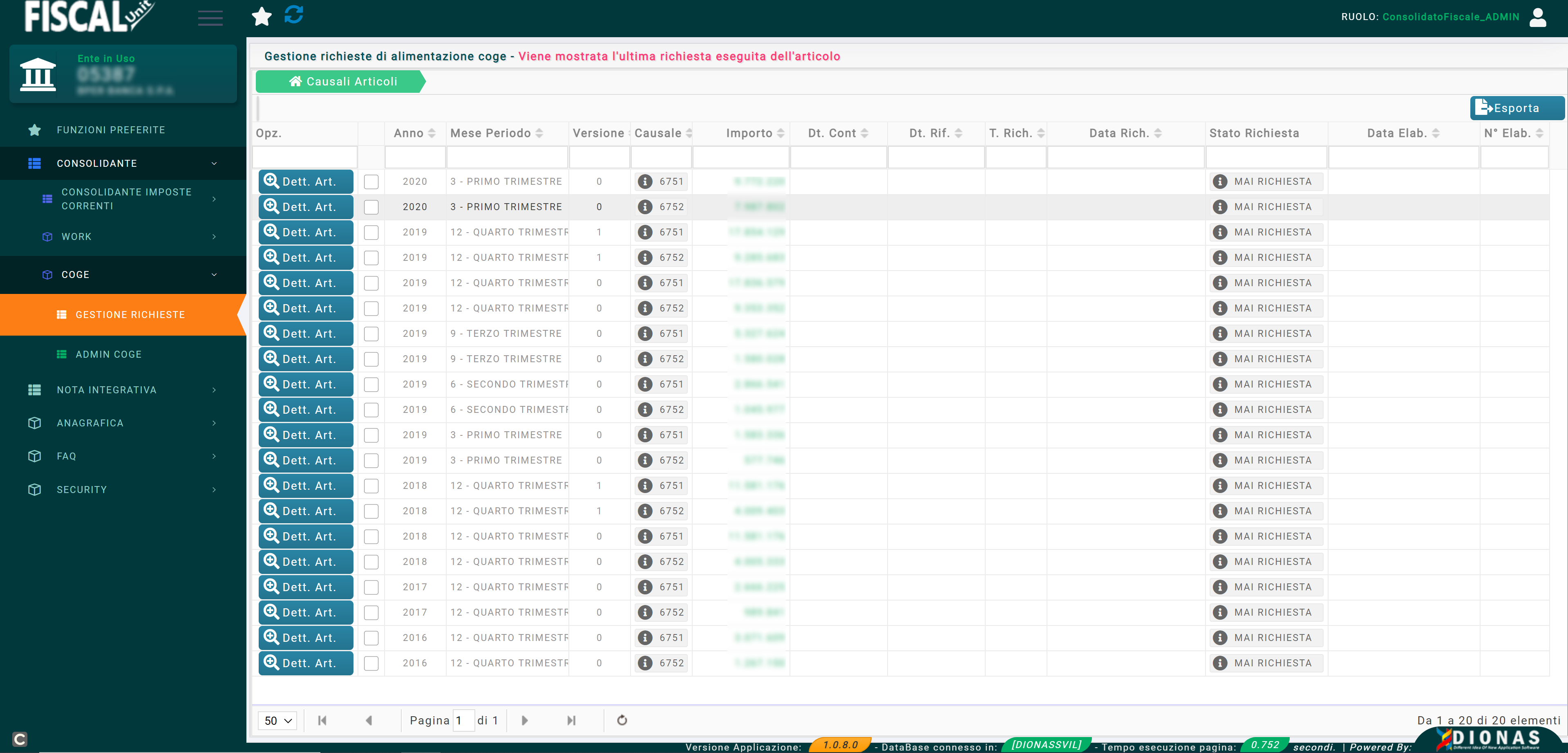This screenshot has width=1568, height=753.
Task: Sort by Data Elab. column arrows
Action: point(1436,133)
